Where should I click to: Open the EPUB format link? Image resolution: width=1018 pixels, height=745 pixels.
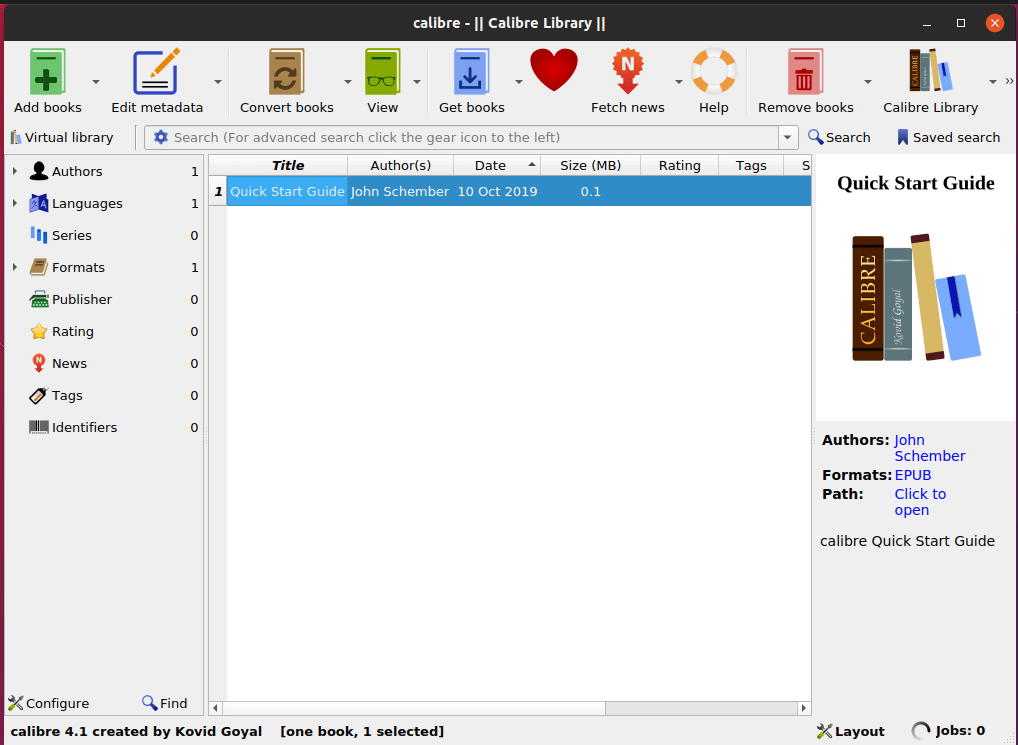[913, 475]
